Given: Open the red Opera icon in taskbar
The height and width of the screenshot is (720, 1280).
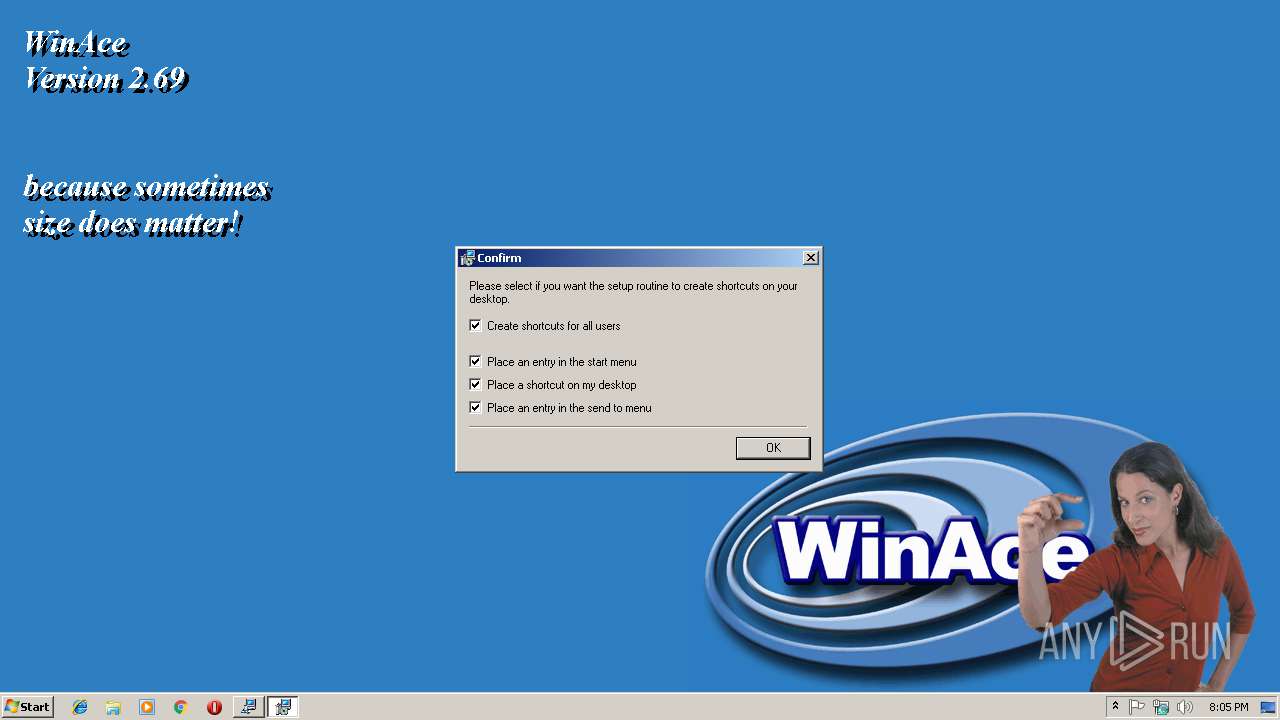Looking at the screenshot, I should pyautogui.click(x=214, y=707).
